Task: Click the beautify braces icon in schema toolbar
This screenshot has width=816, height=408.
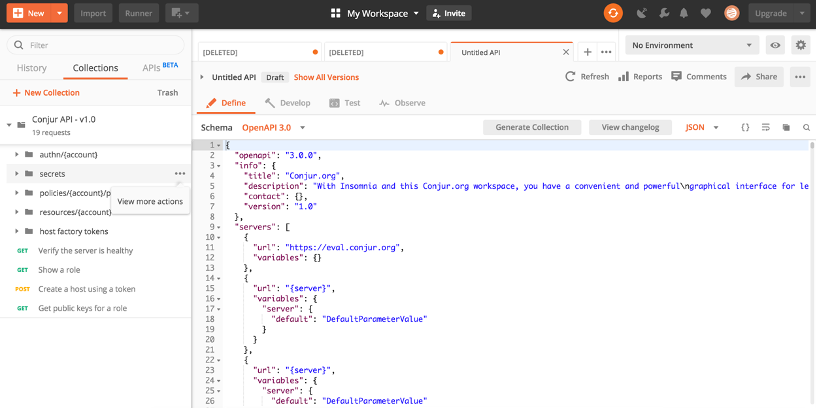Action: [745, 127]
